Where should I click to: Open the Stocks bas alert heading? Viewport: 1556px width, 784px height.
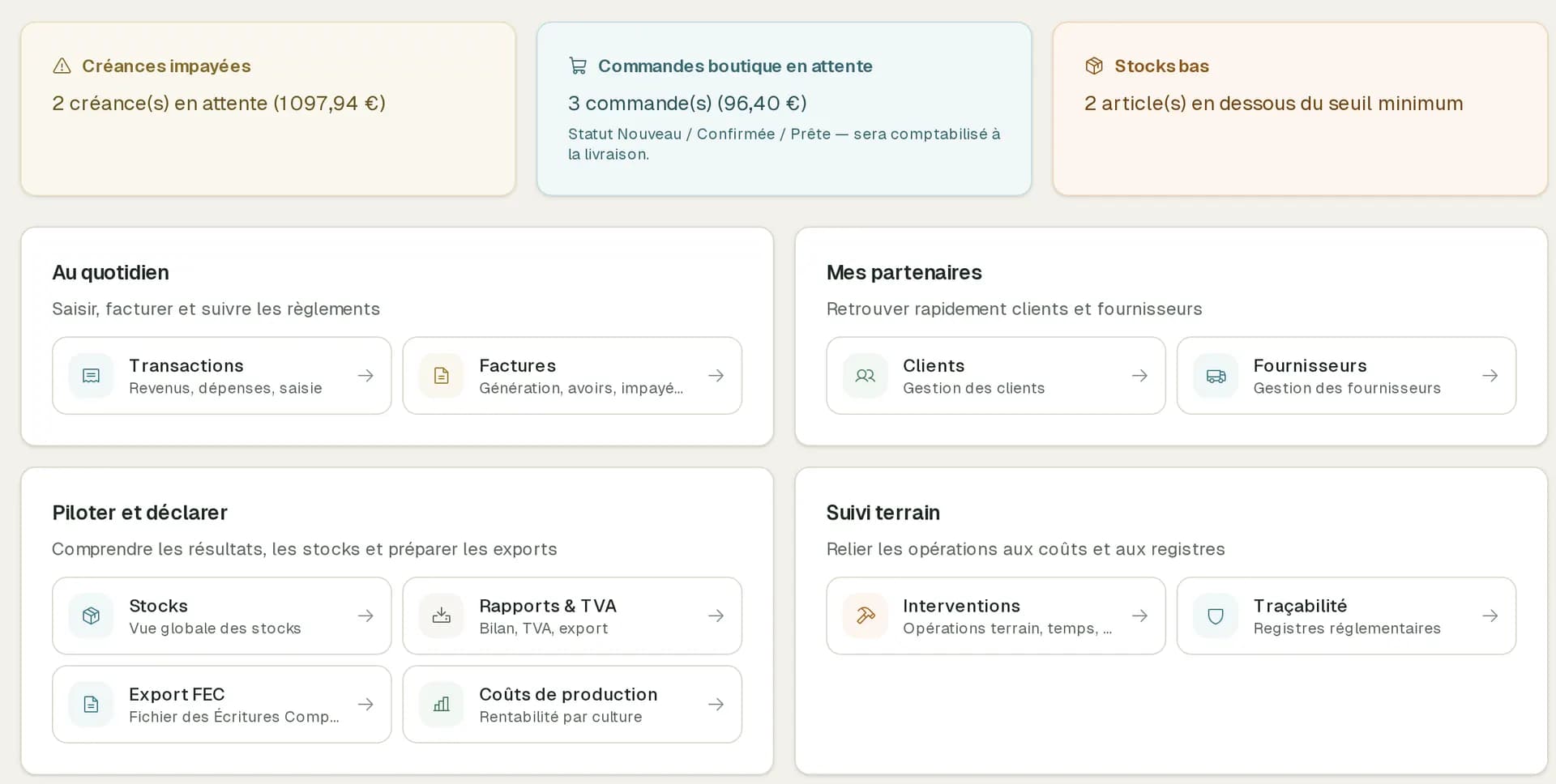tap(1161, 66)
